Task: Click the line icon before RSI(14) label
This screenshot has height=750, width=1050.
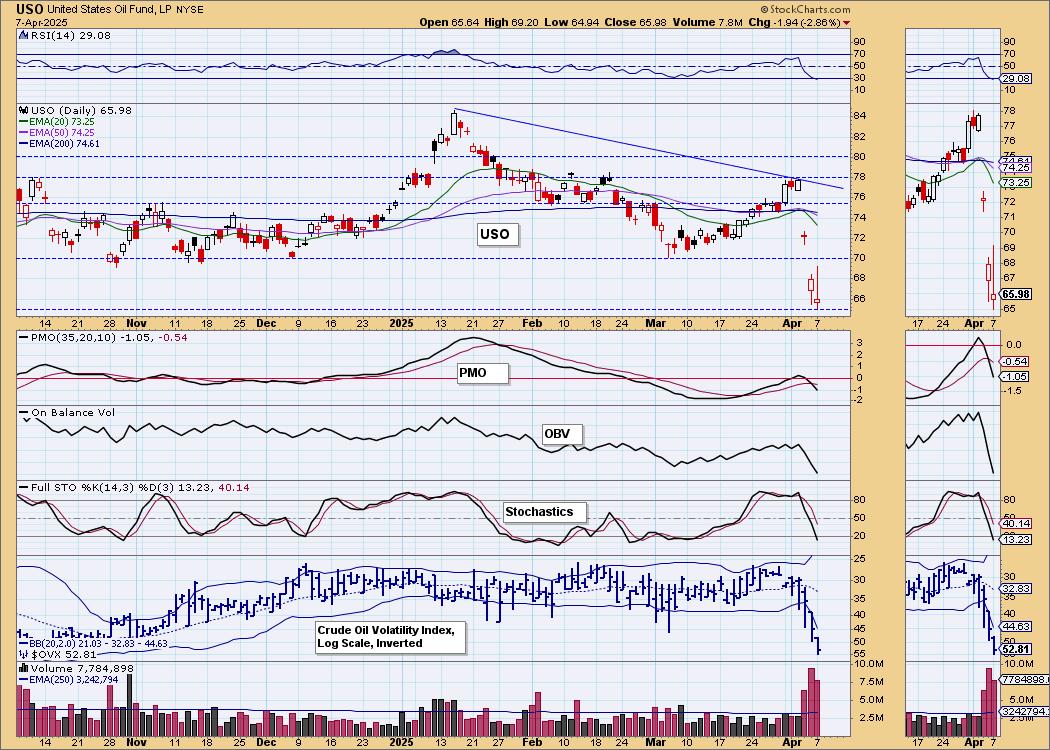Action: tap(24, 35)
